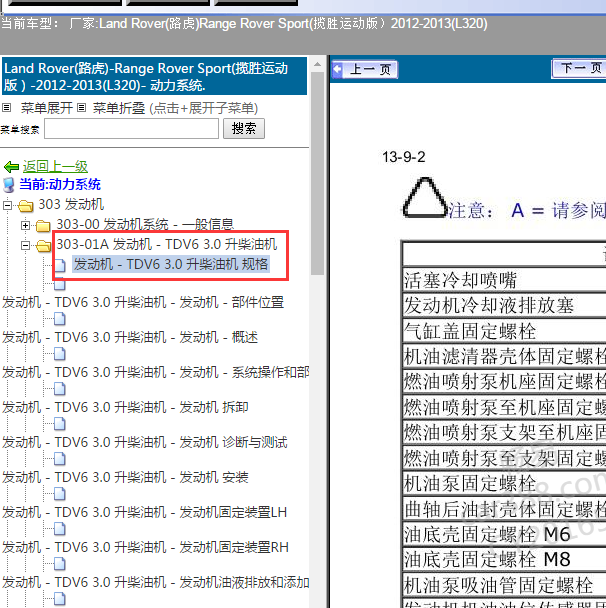Click table row 油底壳固定螺栓 M8

point(504,560)
